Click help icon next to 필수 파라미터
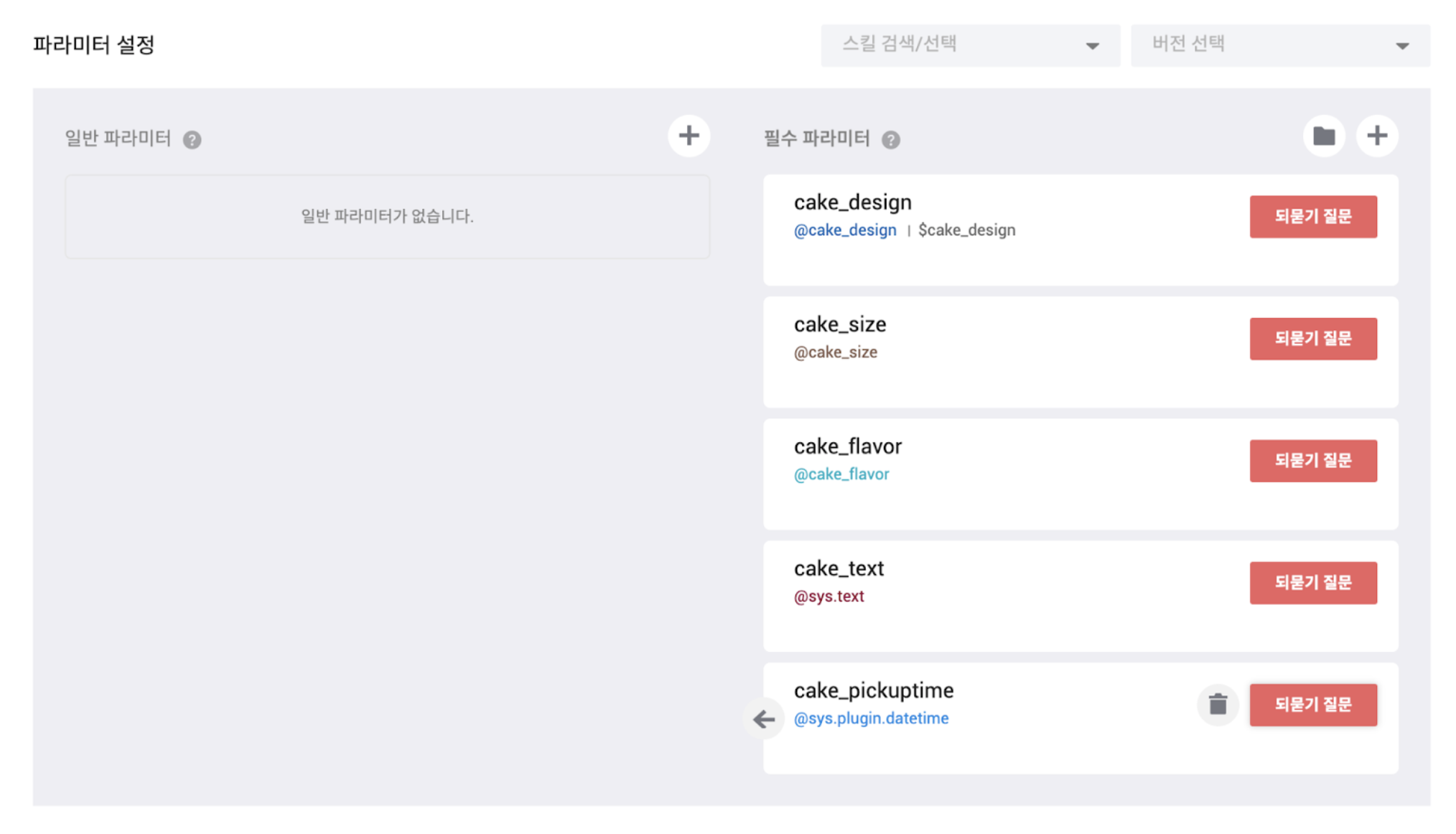This screenshot has height=834, width=1456. [890, 139]
